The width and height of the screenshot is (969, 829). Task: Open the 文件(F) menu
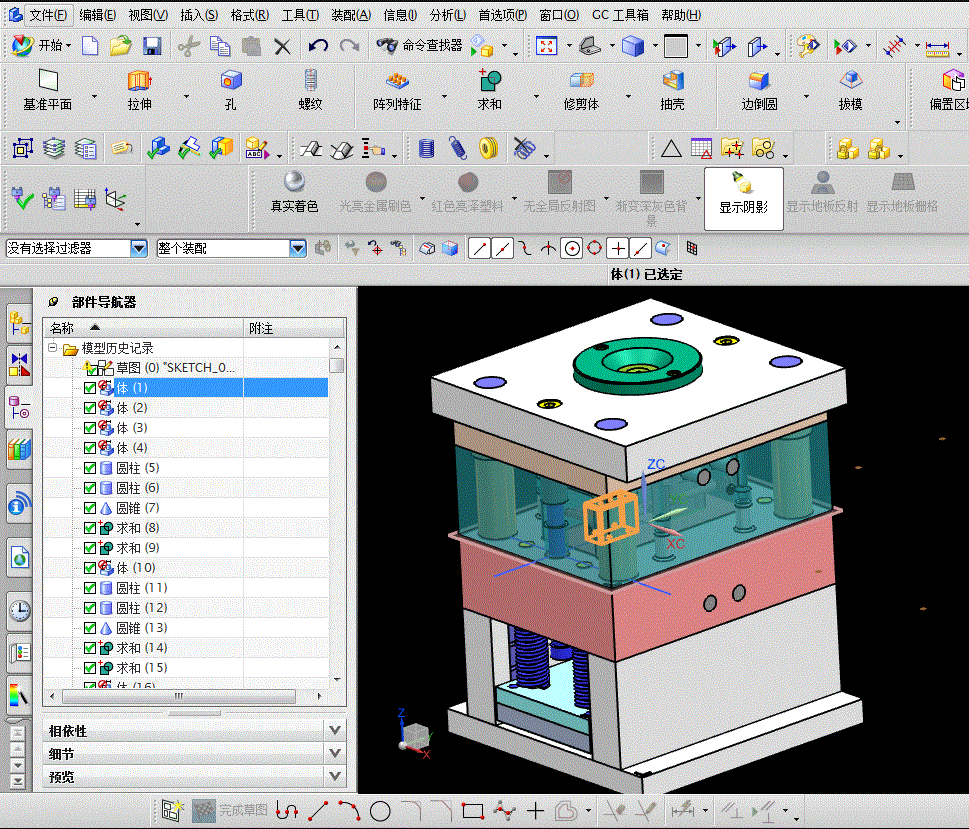coord(47,15)
